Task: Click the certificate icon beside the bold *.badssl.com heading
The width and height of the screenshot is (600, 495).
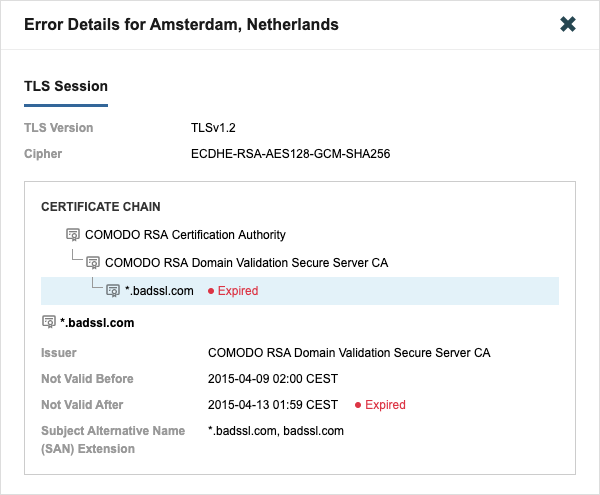Action: 49,322
